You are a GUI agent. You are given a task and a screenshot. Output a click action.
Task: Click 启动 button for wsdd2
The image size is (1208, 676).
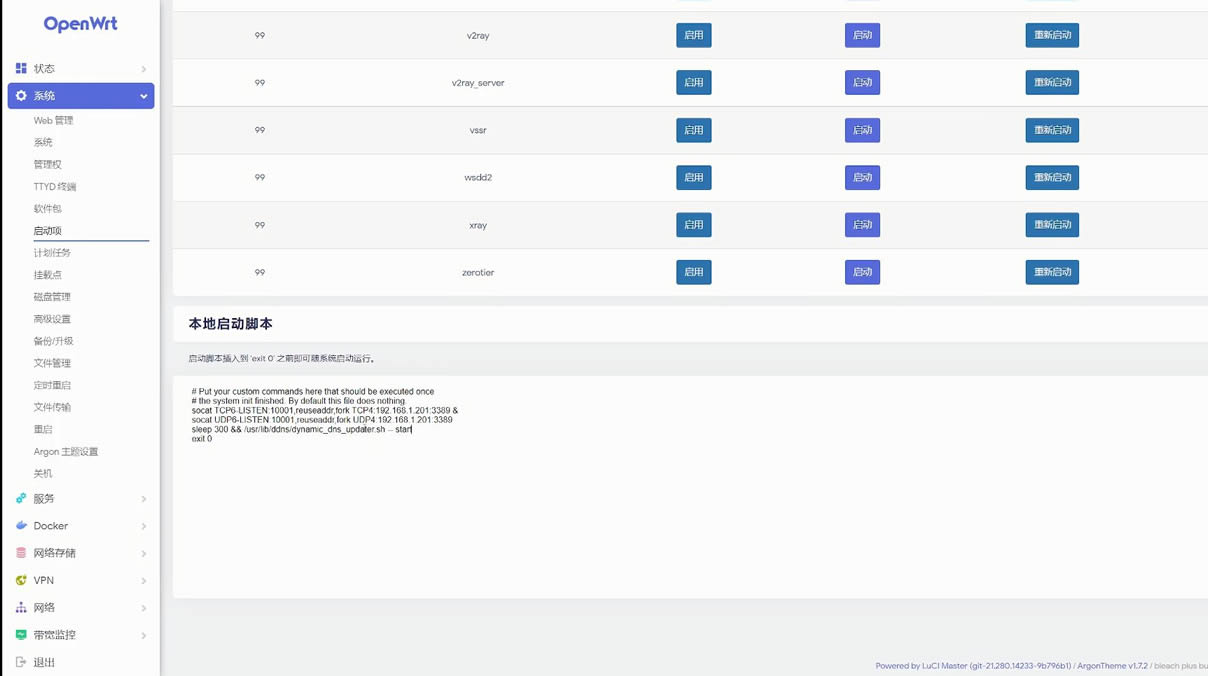[x=862, y=177]
